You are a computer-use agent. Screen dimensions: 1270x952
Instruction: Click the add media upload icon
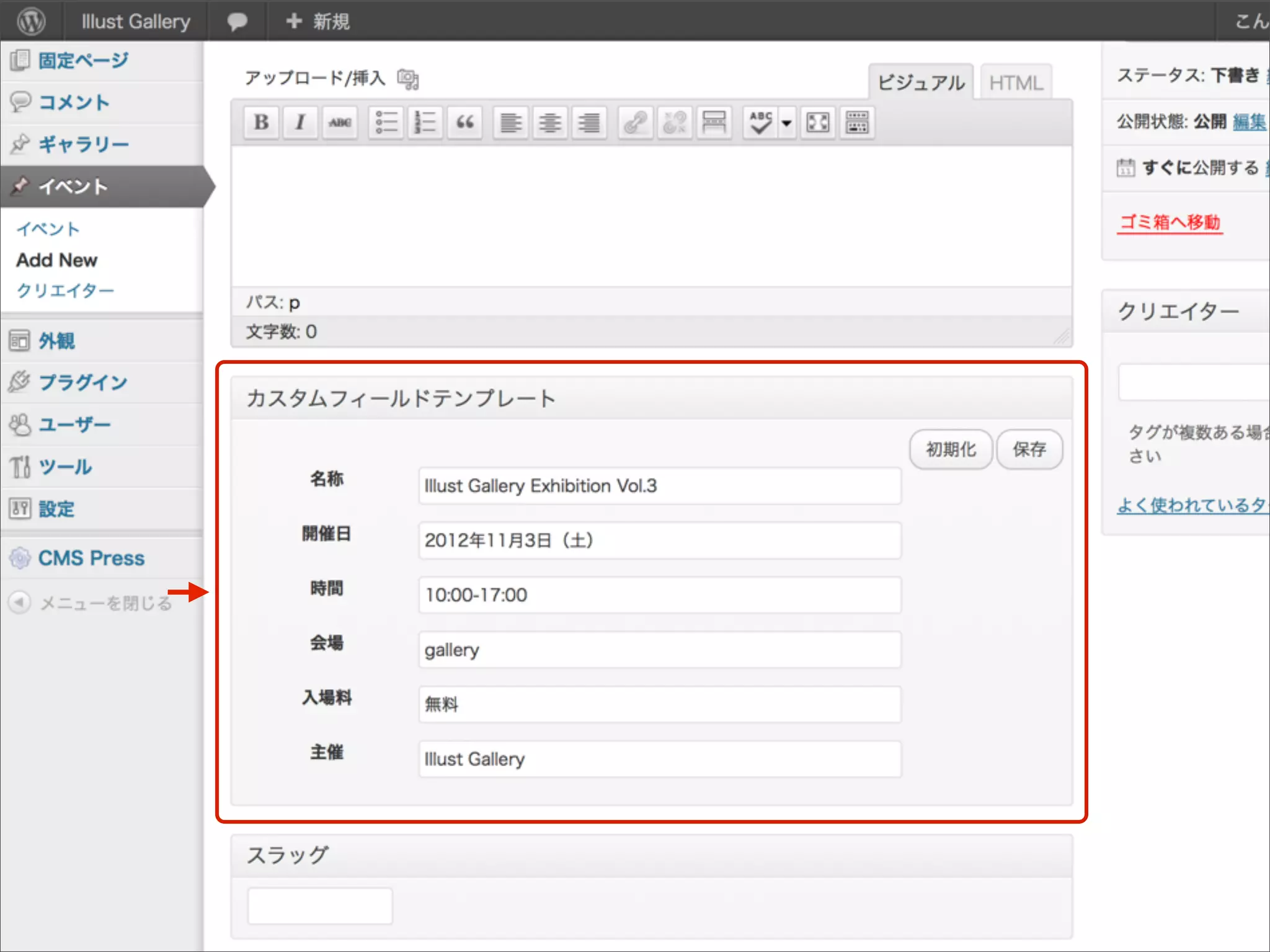407,79
